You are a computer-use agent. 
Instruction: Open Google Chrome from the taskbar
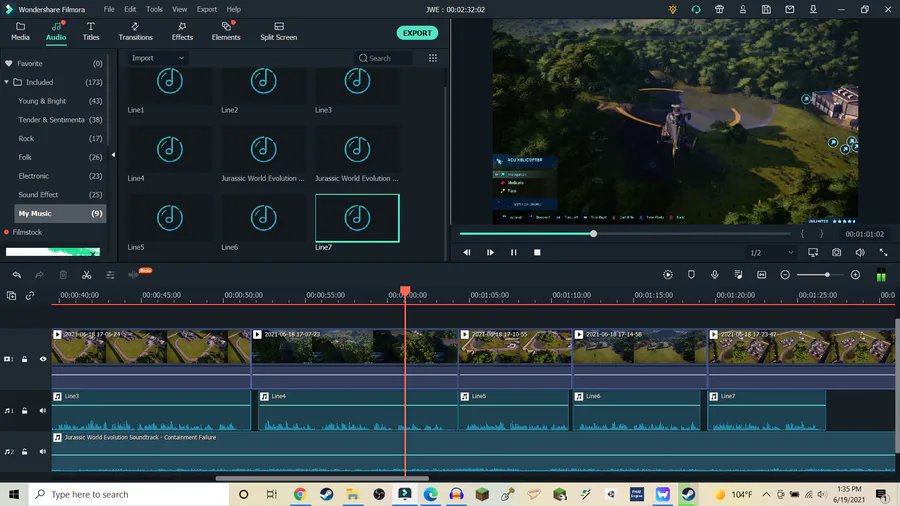[300, 494]
